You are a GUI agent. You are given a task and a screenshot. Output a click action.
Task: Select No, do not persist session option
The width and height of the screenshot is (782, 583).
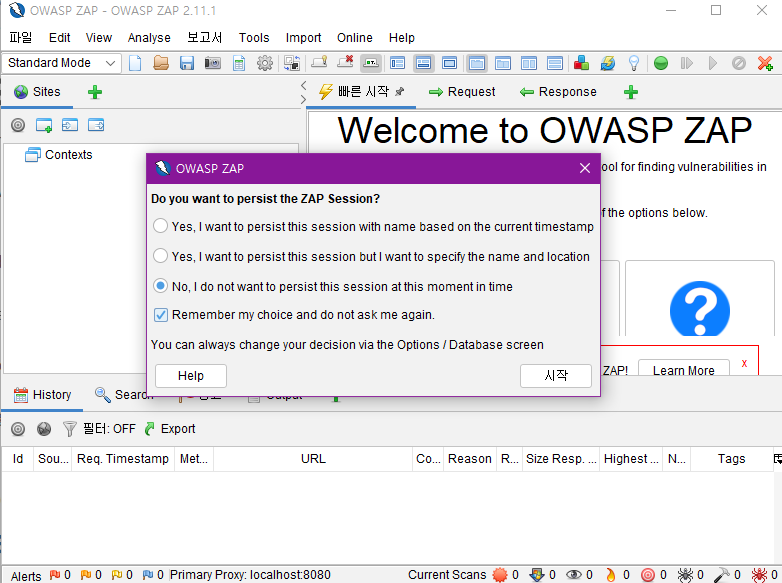click(x=333, y=286)
